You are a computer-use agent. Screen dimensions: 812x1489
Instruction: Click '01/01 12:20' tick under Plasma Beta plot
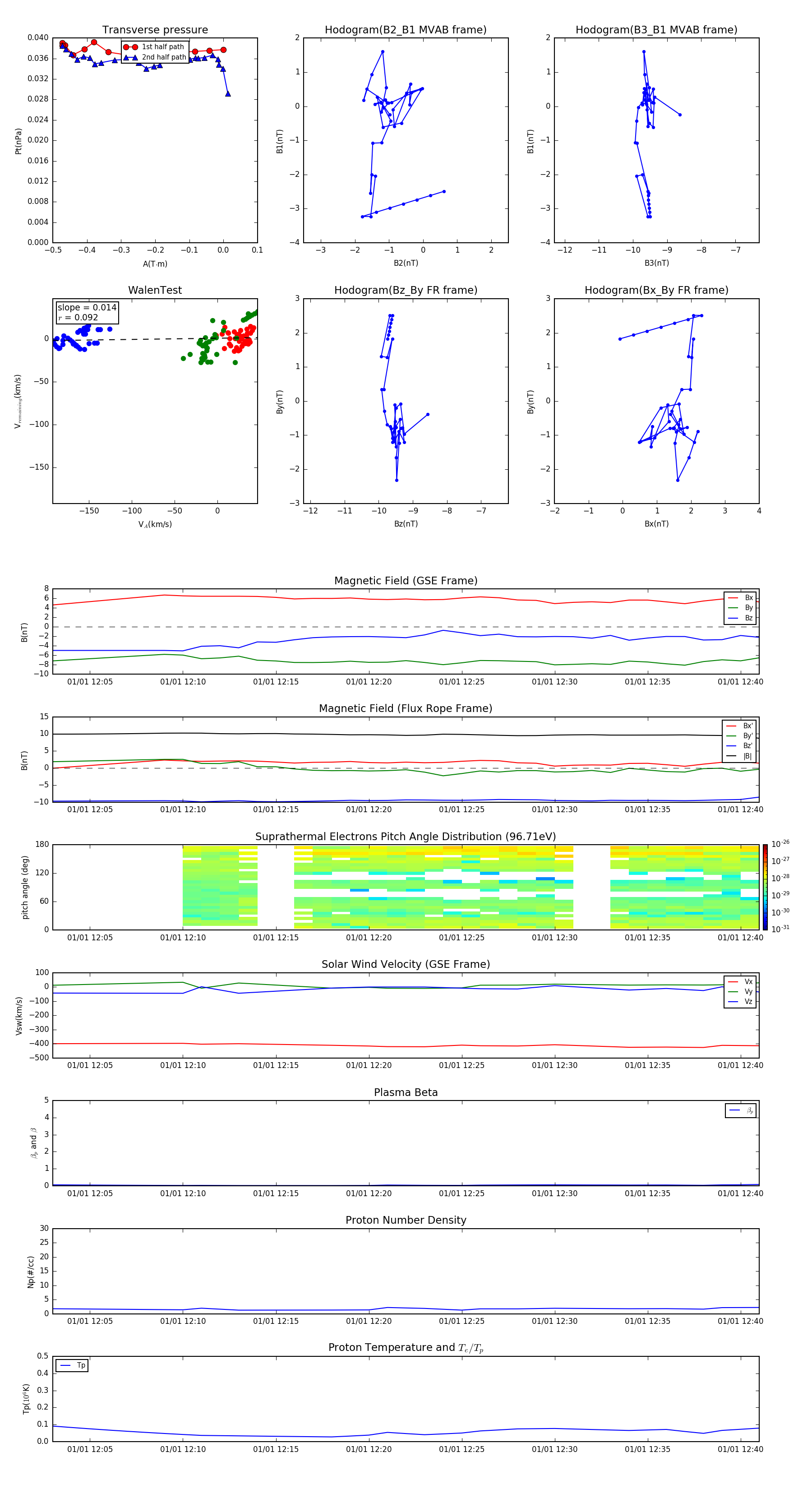coord(369,1193)
